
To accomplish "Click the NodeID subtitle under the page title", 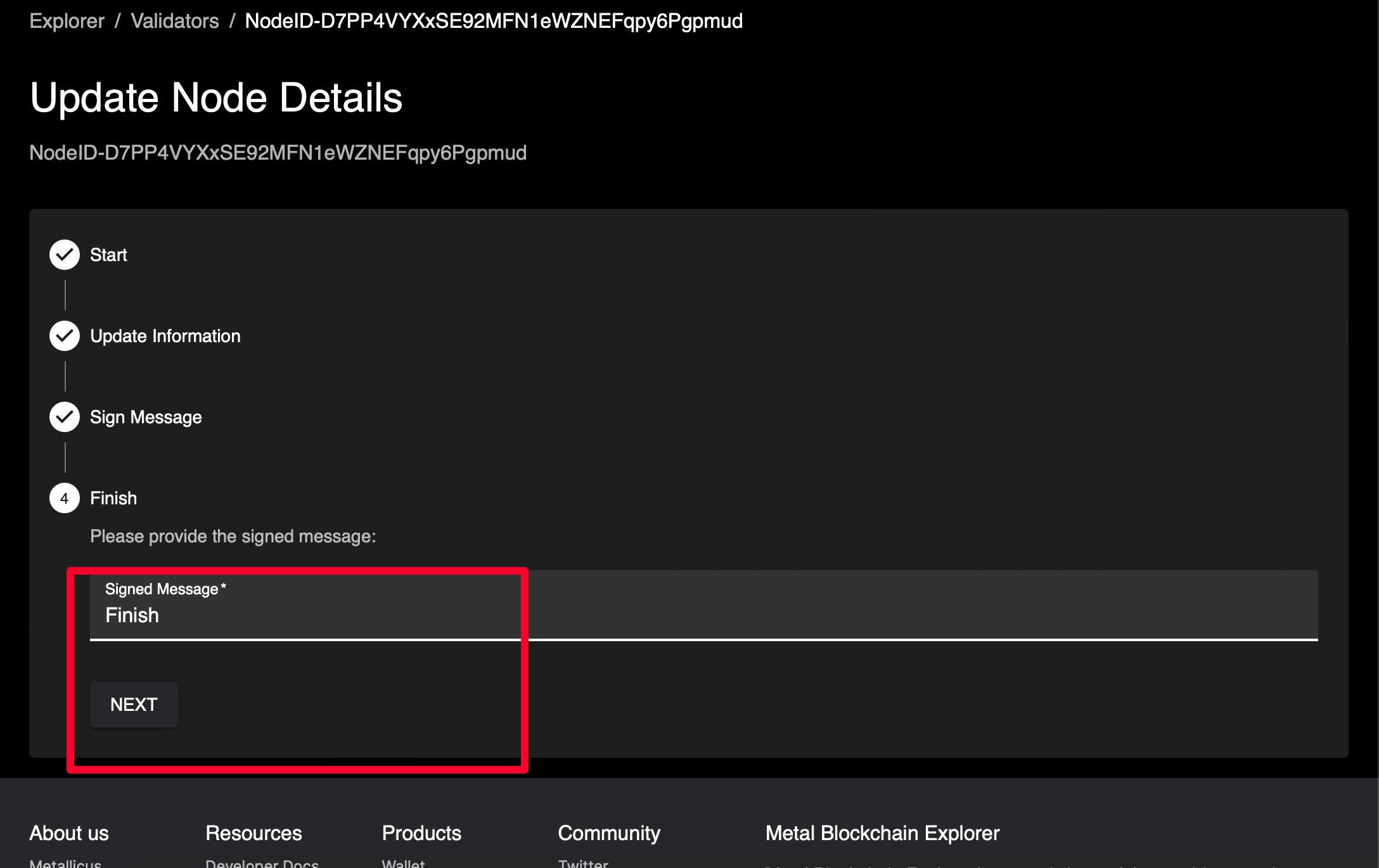I will point(278,153).
